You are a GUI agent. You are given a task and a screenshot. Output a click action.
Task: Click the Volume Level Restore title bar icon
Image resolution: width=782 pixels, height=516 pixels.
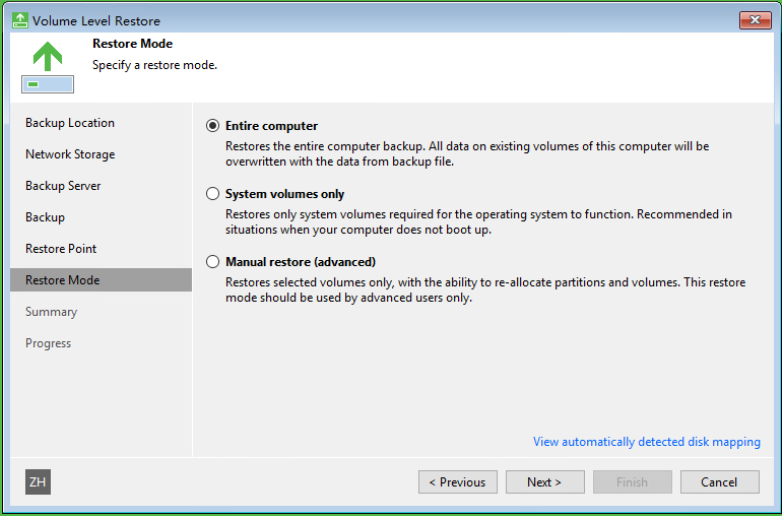[x=20, y=20]
